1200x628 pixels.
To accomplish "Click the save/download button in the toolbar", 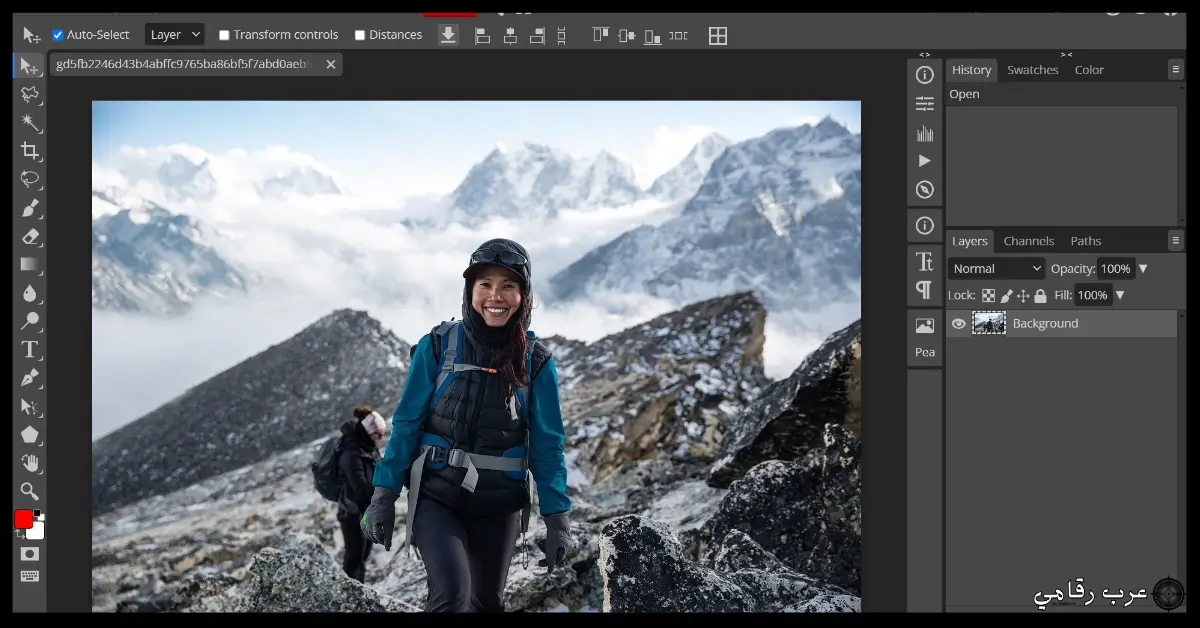I will 448,33.
